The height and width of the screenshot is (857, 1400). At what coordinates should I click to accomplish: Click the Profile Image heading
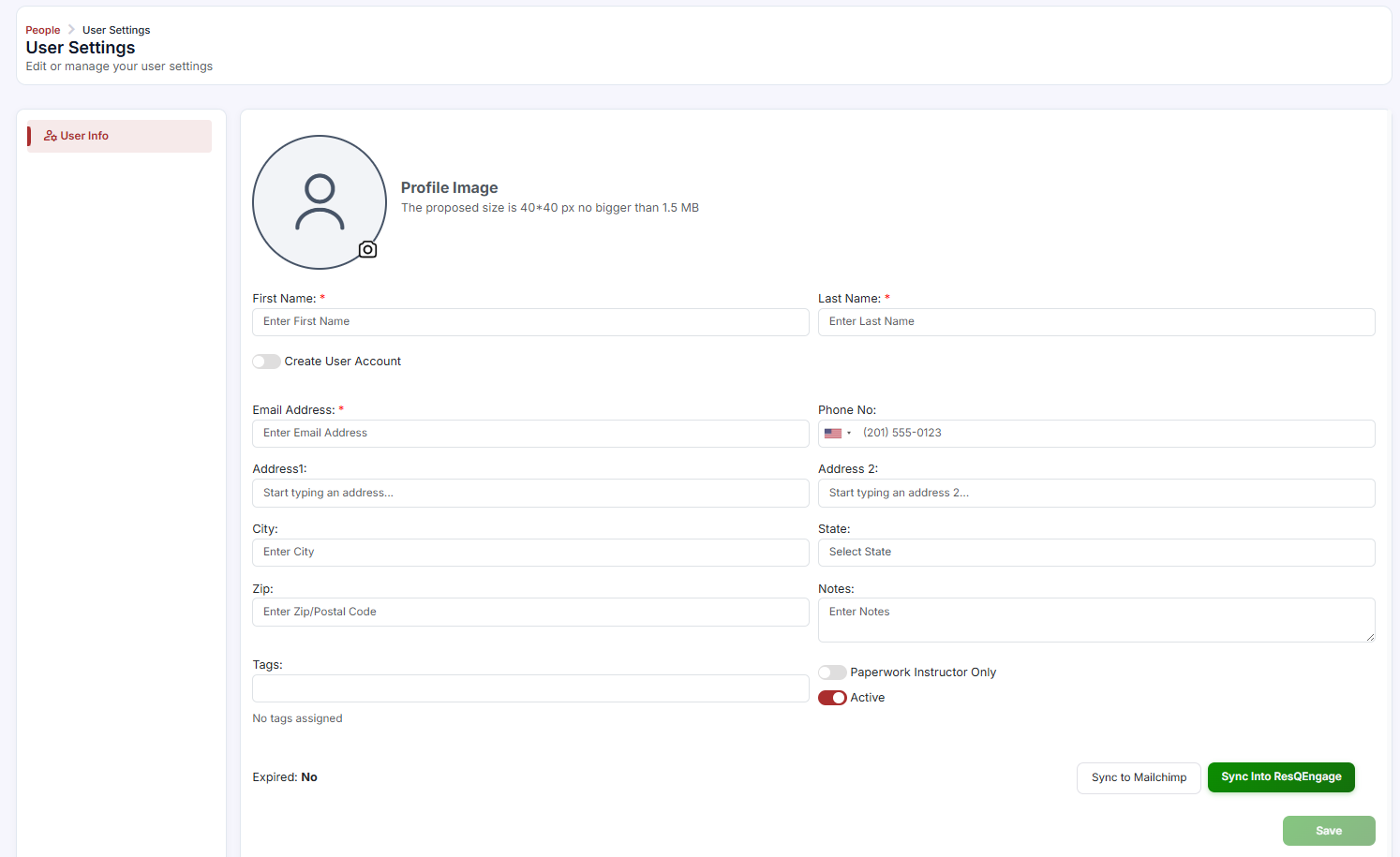[x=449, y=188]
